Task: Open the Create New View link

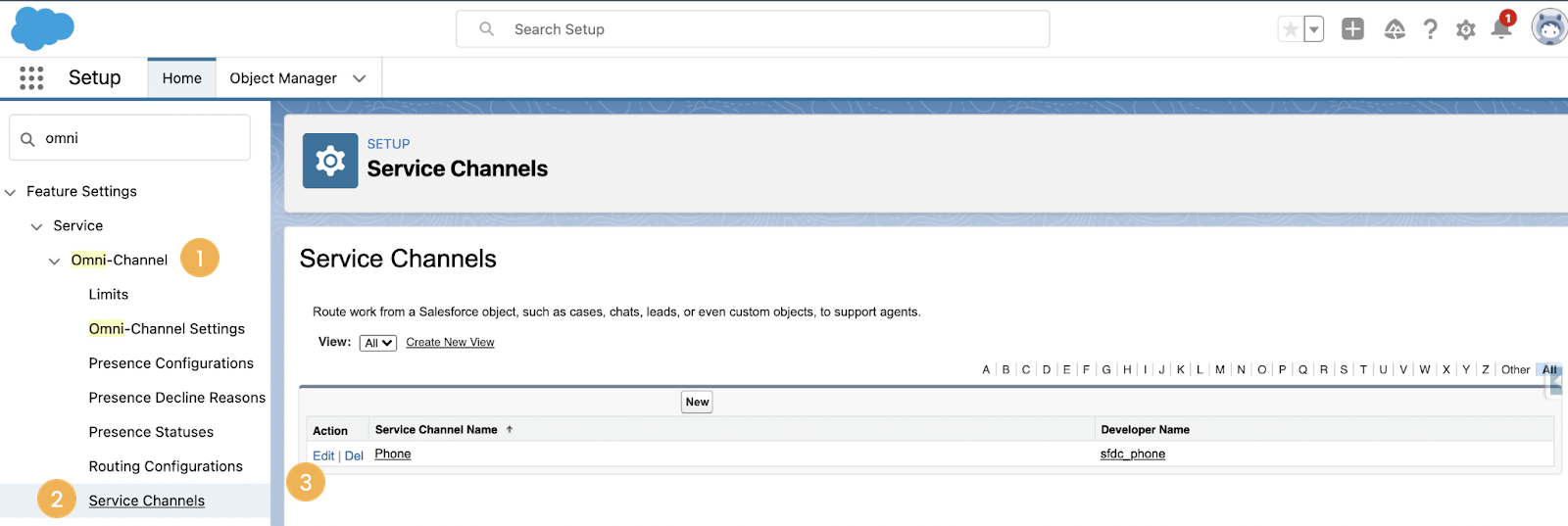Action: (x=450, y=342)
